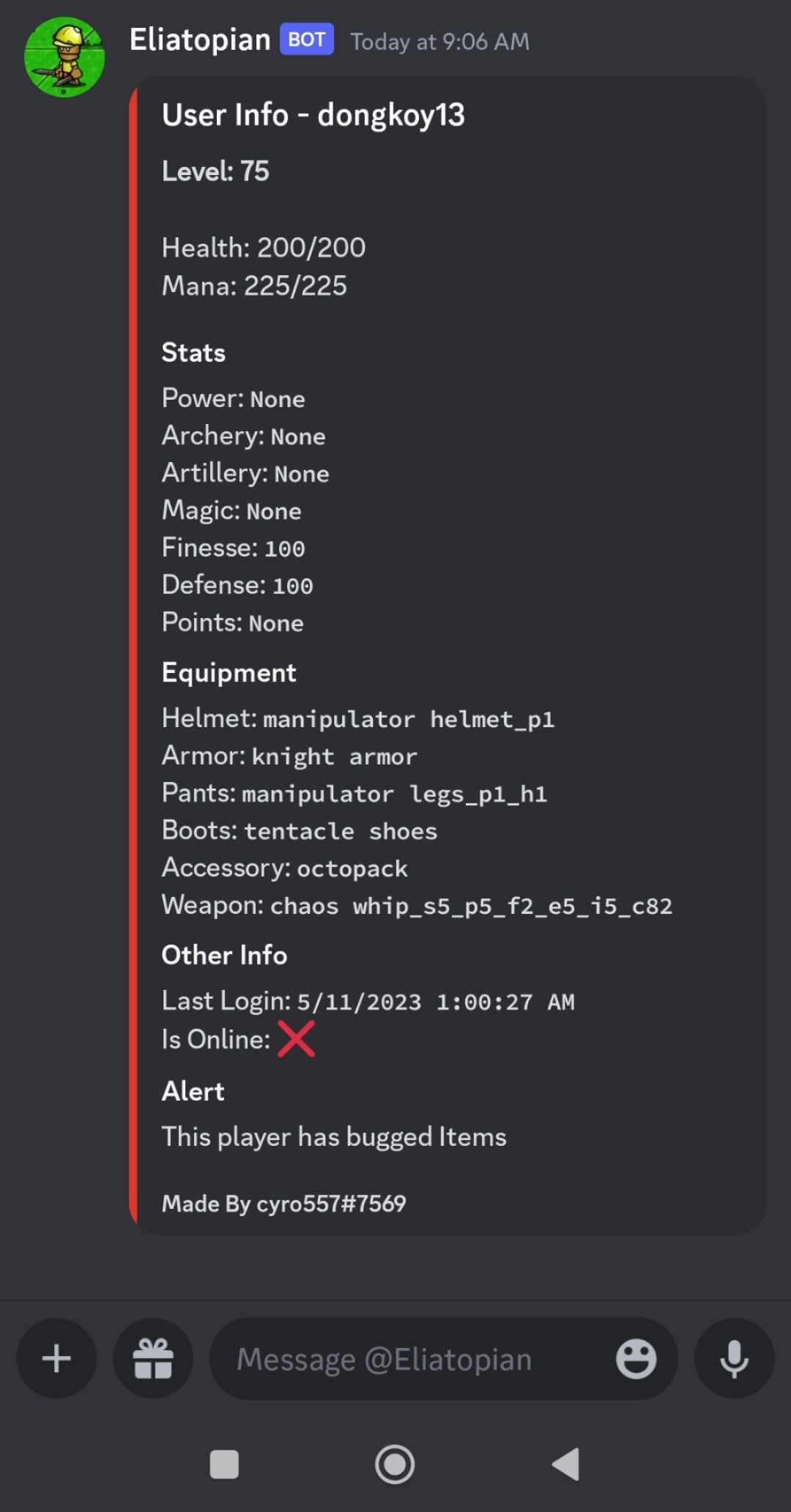791x1512 pixels.
Task: Open the emoji picker smiley
Action: tap(636, 1359)
